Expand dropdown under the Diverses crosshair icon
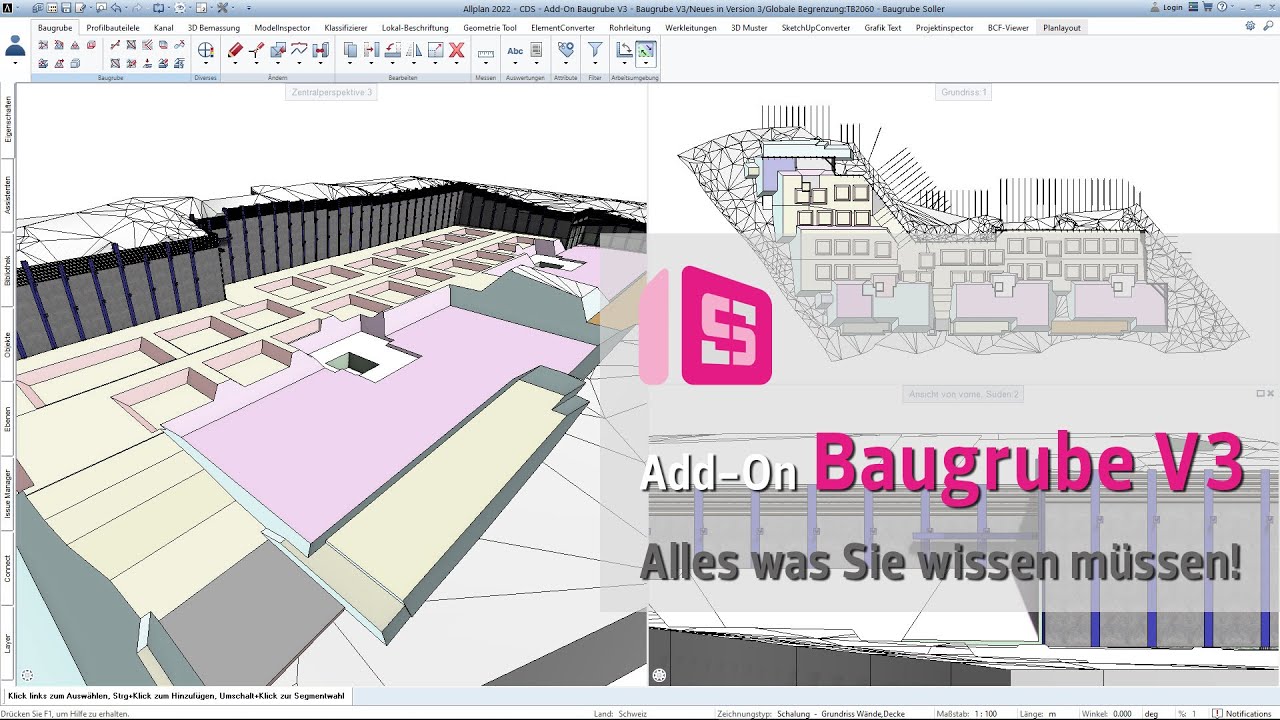The height and width of the screenshot is (720, 1280). coord(206,63)
